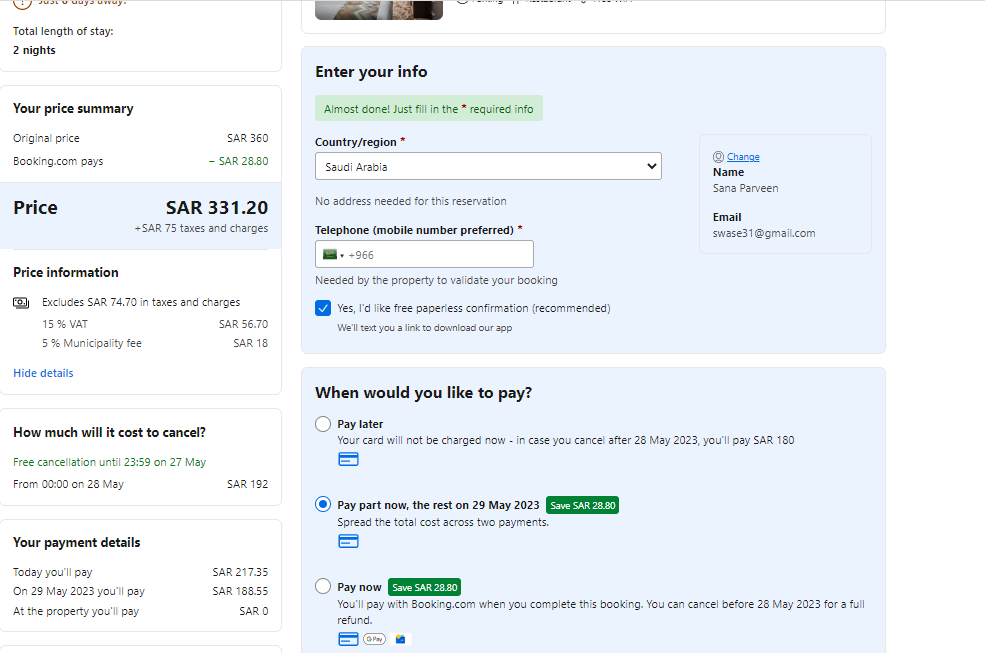The image size is (985, 653).
Task: Open the Country/region dropdown
Action: coord(488,167)
